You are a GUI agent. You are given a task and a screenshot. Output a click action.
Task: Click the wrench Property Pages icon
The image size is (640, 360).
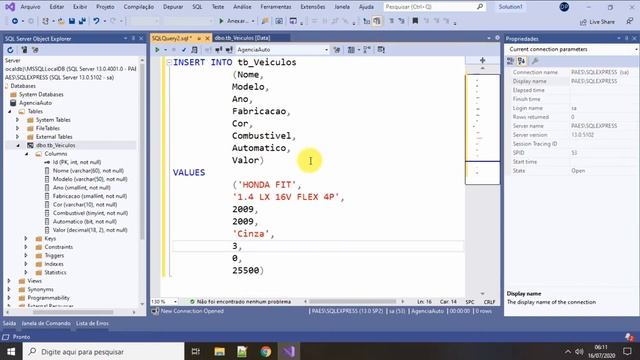pos(535,61)
